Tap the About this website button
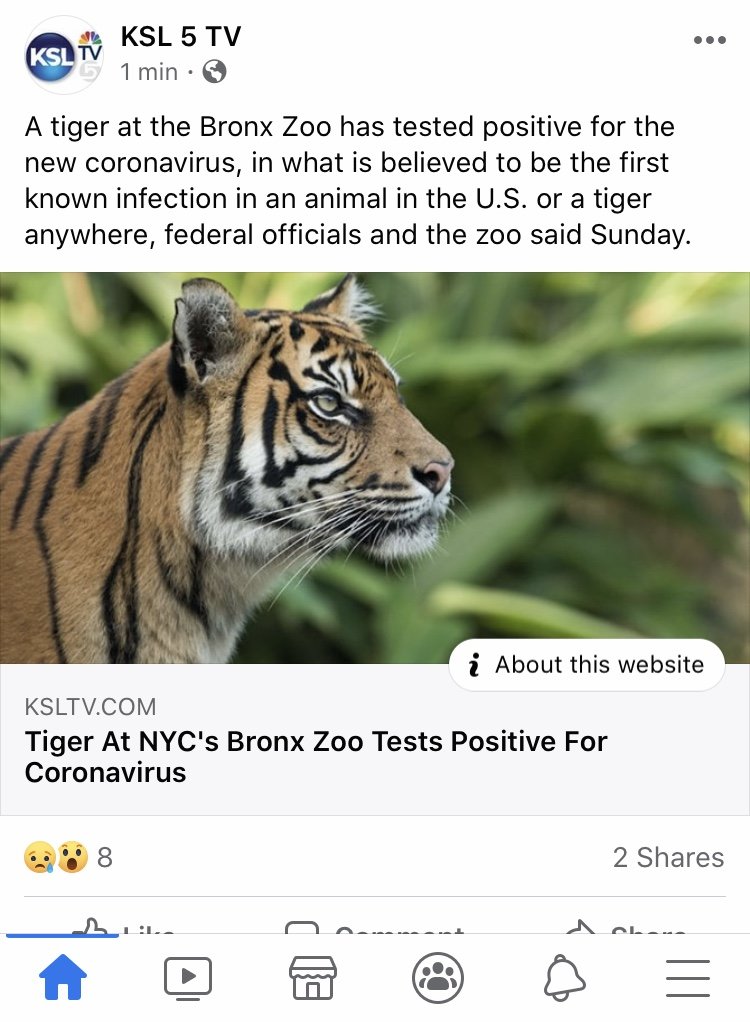The image size is (750, 1022). coord(586,665)
